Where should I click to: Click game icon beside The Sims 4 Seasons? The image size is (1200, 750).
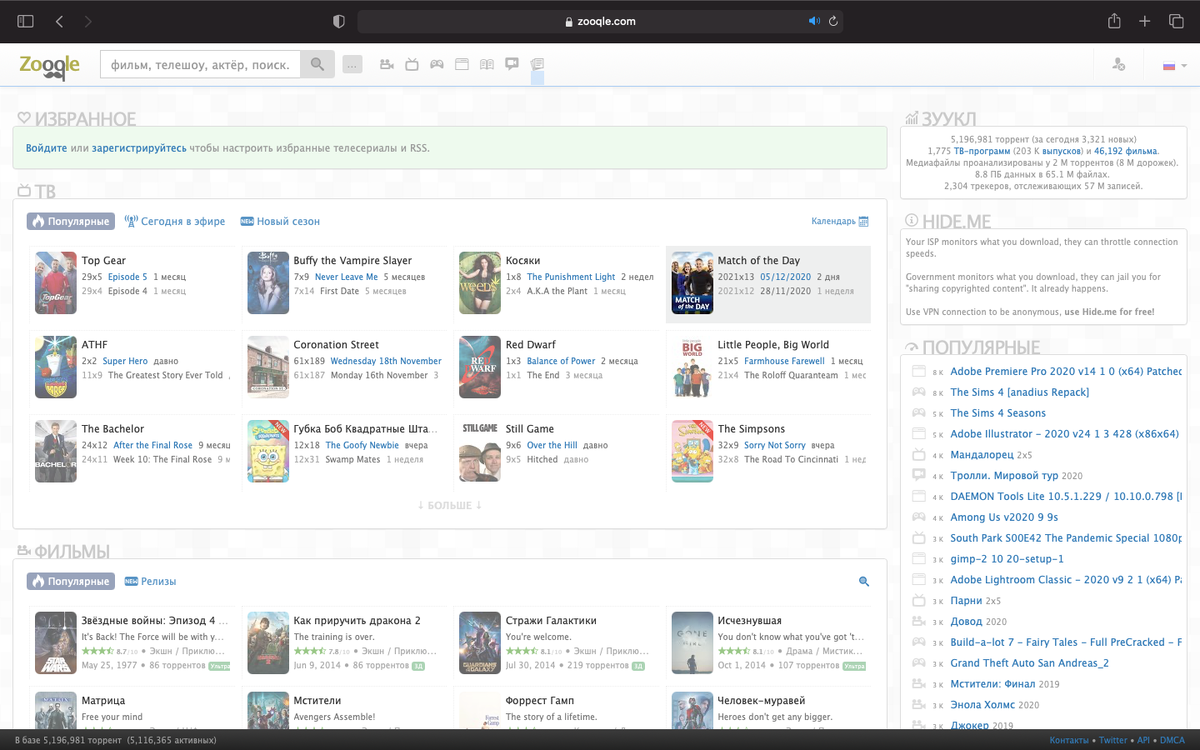919,413
